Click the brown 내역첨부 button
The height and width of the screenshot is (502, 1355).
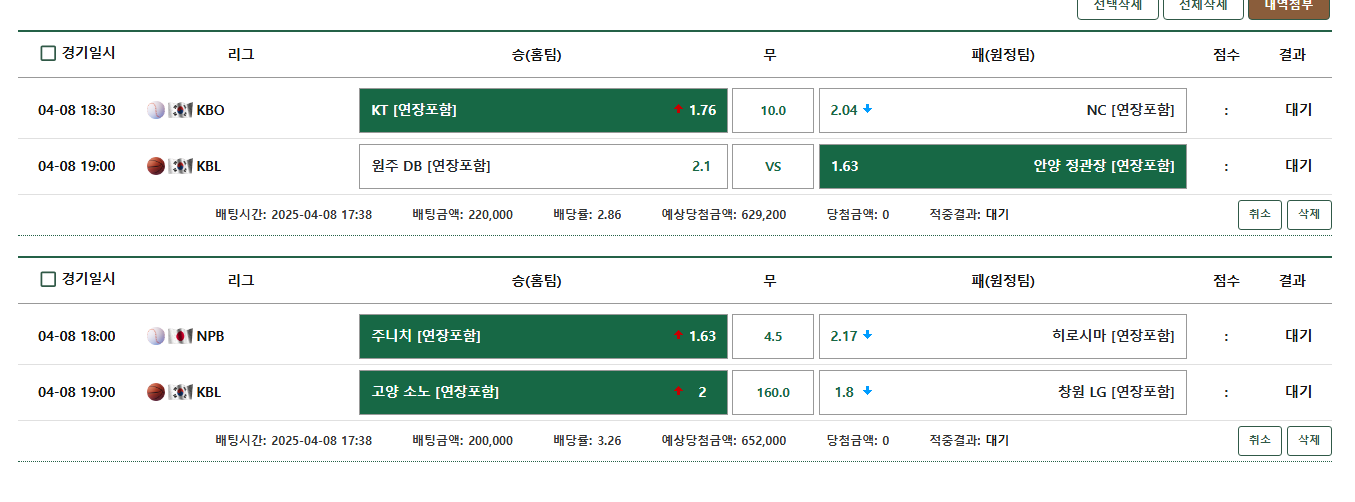[1289, 7]
